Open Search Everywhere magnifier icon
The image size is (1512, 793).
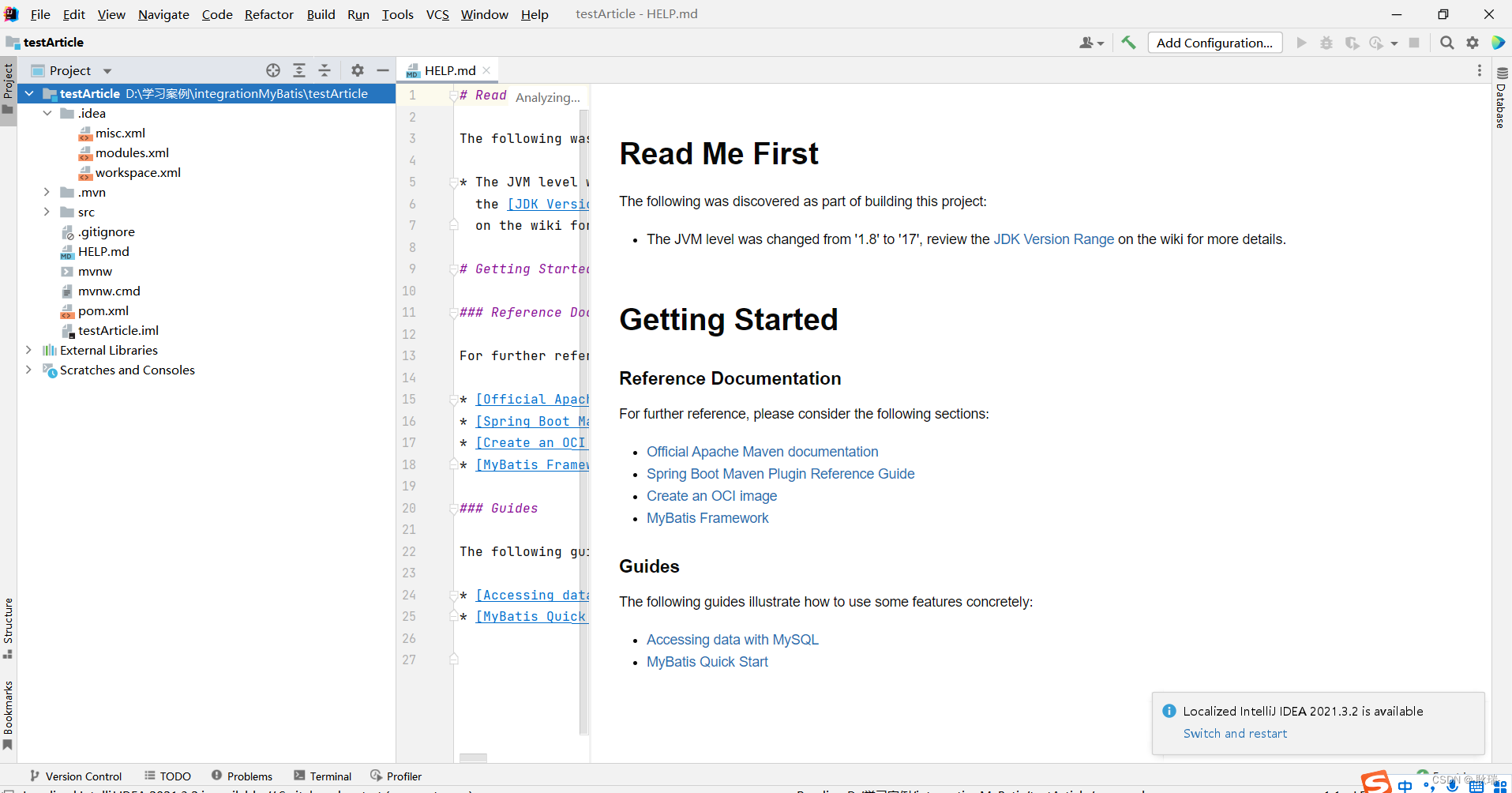pyautogui.click(x=1447, y=43)
